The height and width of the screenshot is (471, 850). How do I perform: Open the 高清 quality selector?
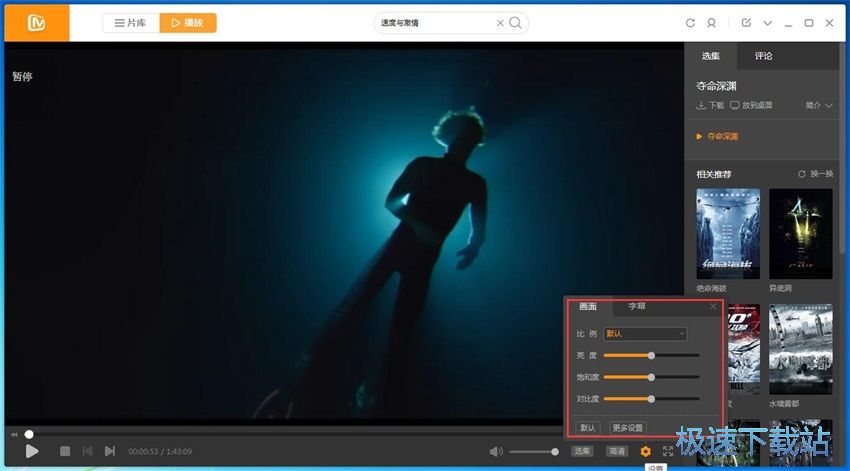pos(617,451)
